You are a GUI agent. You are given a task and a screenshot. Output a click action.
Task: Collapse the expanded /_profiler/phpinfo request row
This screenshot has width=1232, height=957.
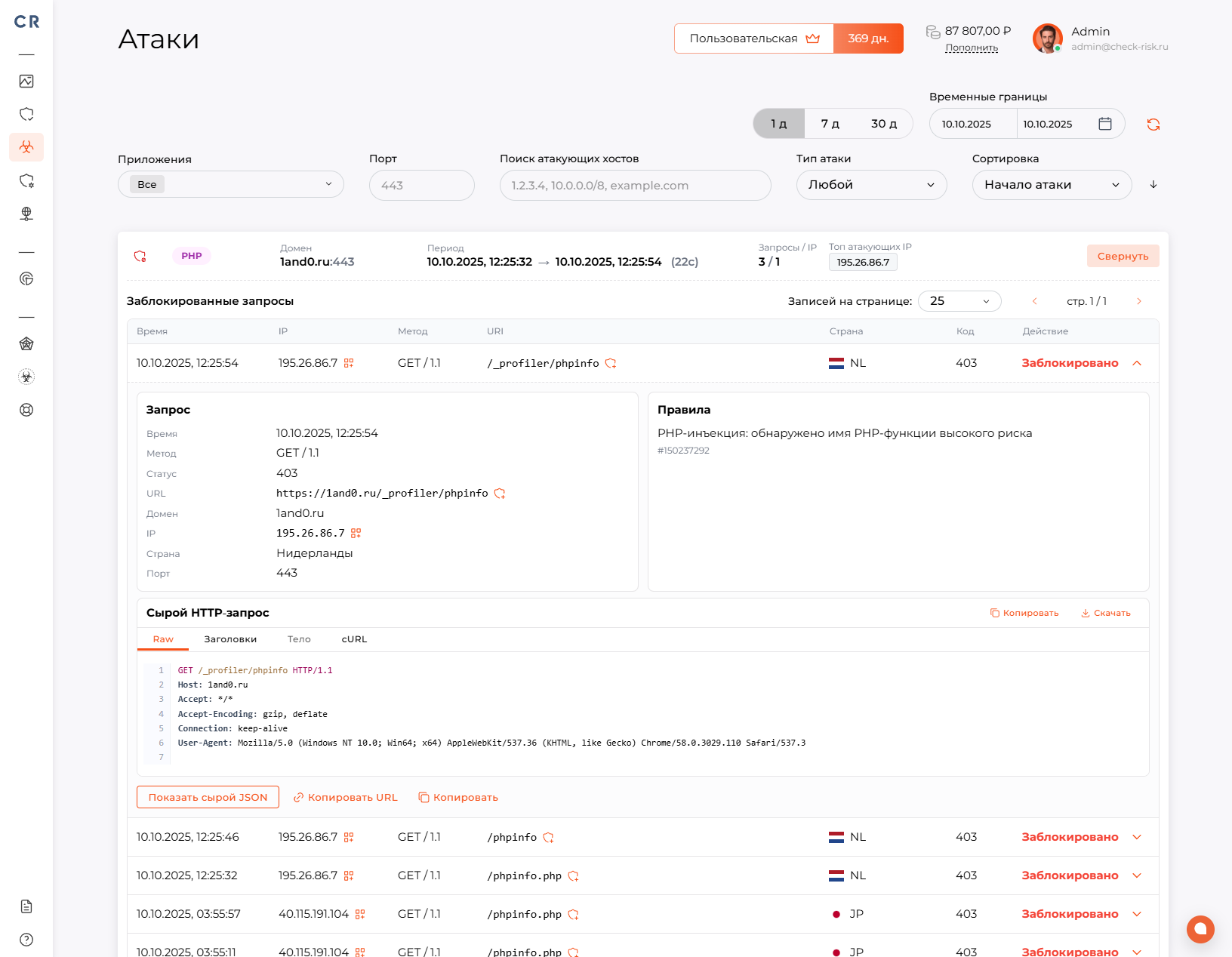1137,363
